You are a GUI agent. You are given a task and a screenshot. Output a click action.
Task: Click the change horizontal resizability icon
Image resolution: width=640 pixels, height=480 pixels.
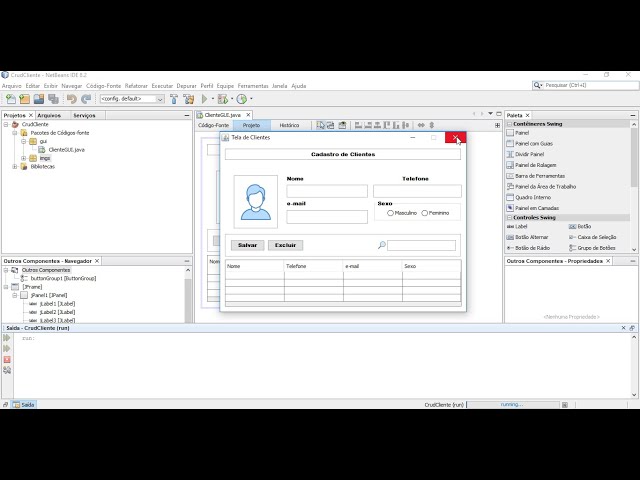click(421, 125)
